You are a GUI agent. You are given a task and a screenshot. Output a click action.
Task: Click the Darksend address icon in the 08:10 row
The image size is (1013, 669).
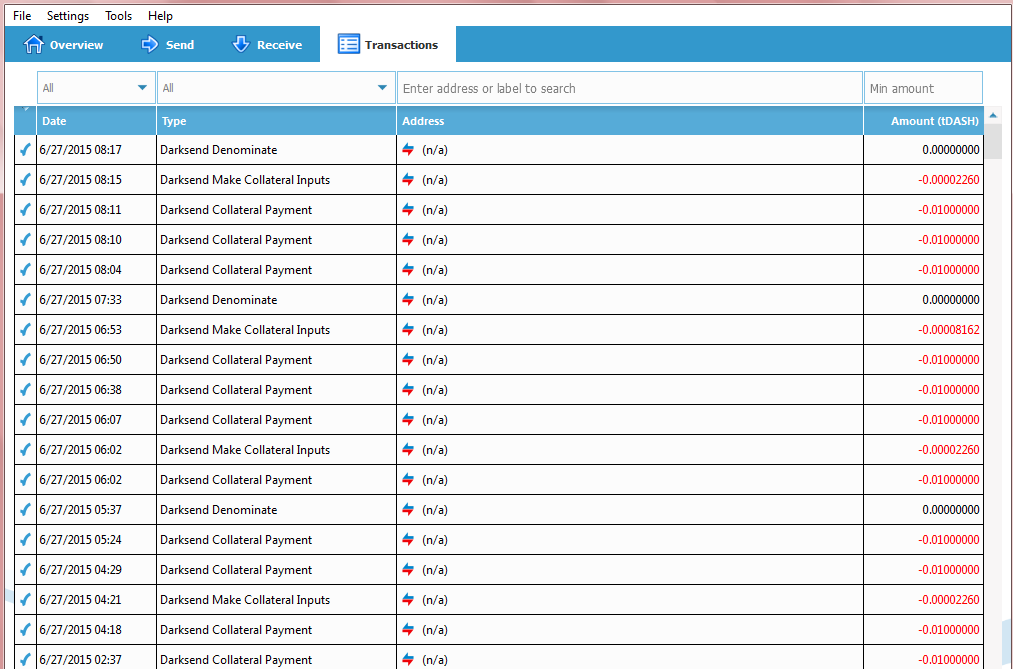[408, 240]
